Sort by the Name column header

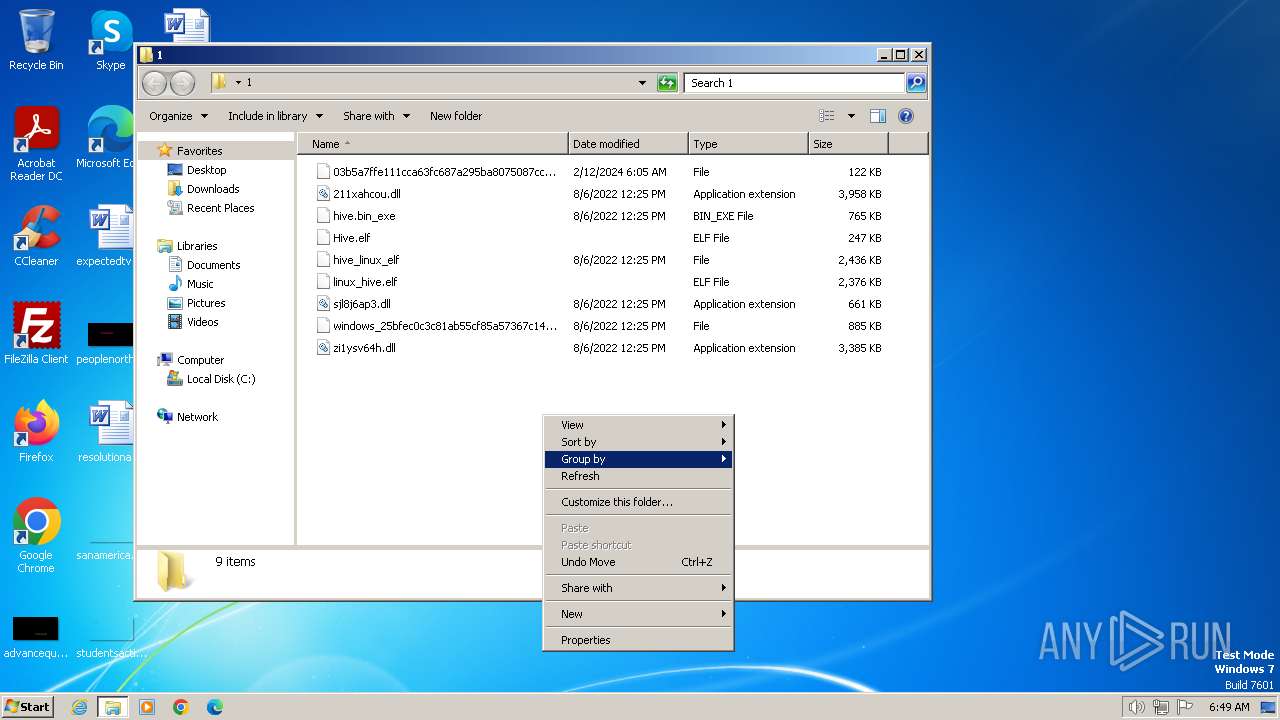pyautogui.click(x=433, y=144)
